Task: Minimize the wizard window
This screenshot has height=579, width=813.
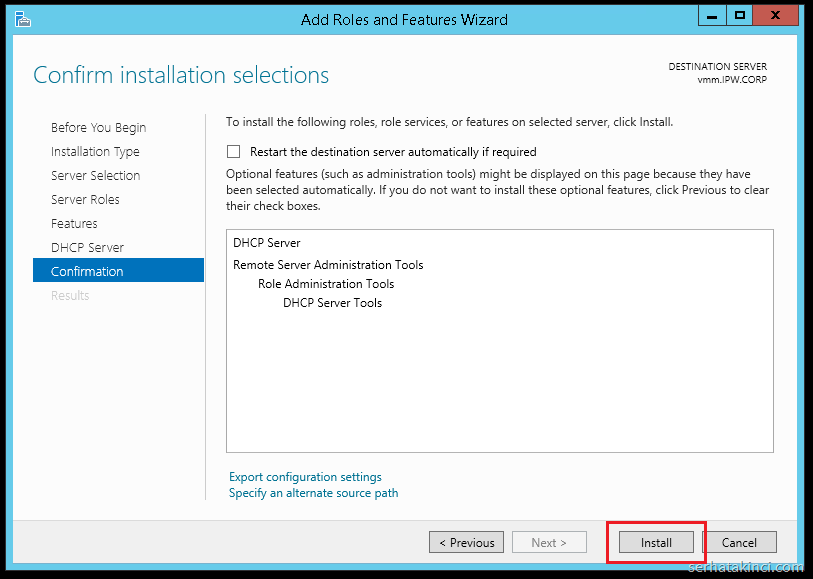Action: click(x=711, y=16)
